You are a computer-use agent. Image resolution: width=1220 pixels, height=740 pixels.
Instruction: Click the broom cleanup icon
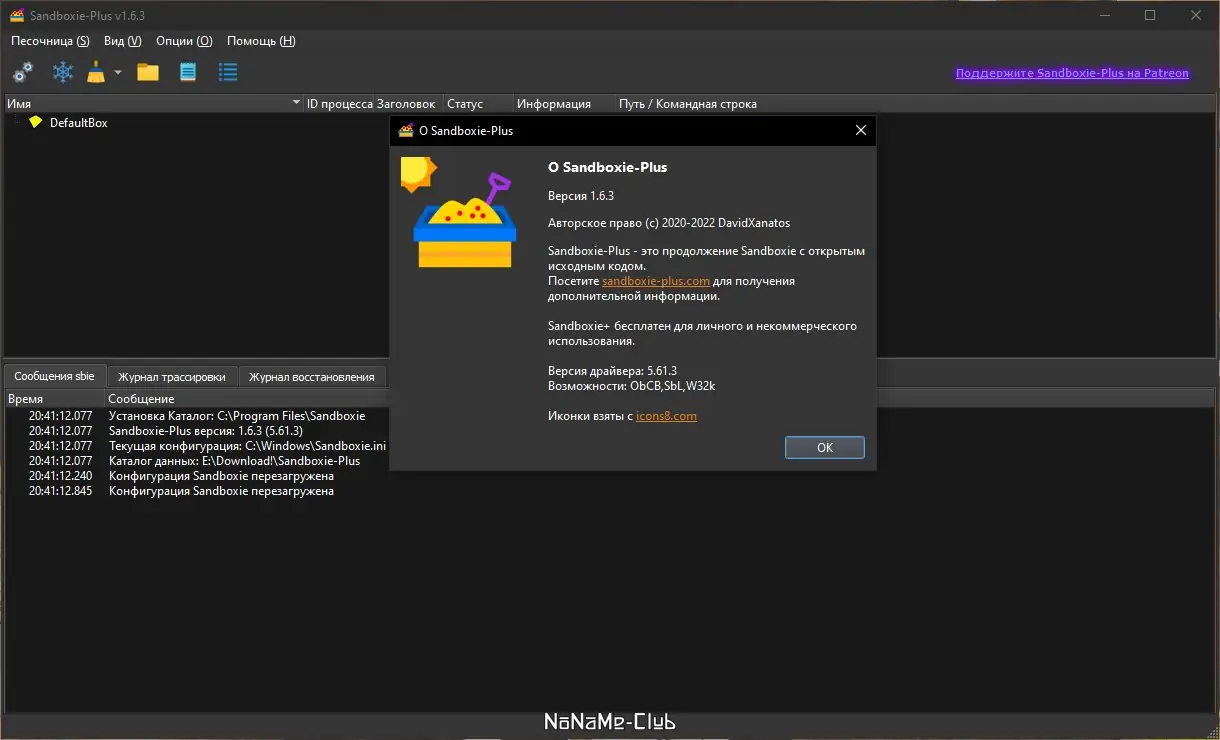(x=96, y=72)
